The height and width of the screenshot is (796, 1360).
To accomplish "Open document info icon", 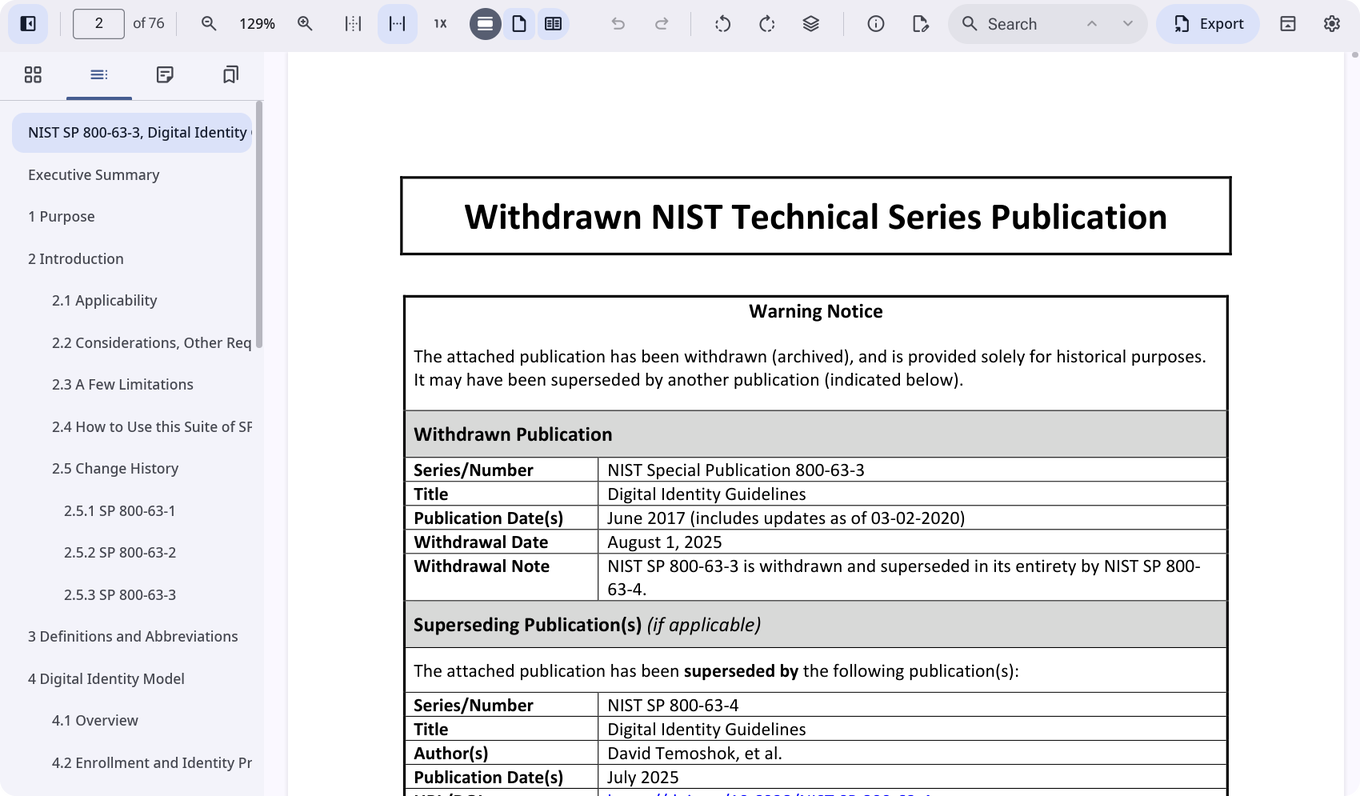I will pyautogui.click(x=876, y=24).
